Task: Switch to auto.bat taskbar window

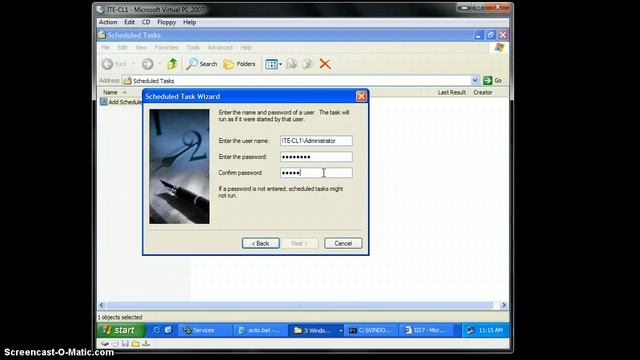Action: [260, 330]
